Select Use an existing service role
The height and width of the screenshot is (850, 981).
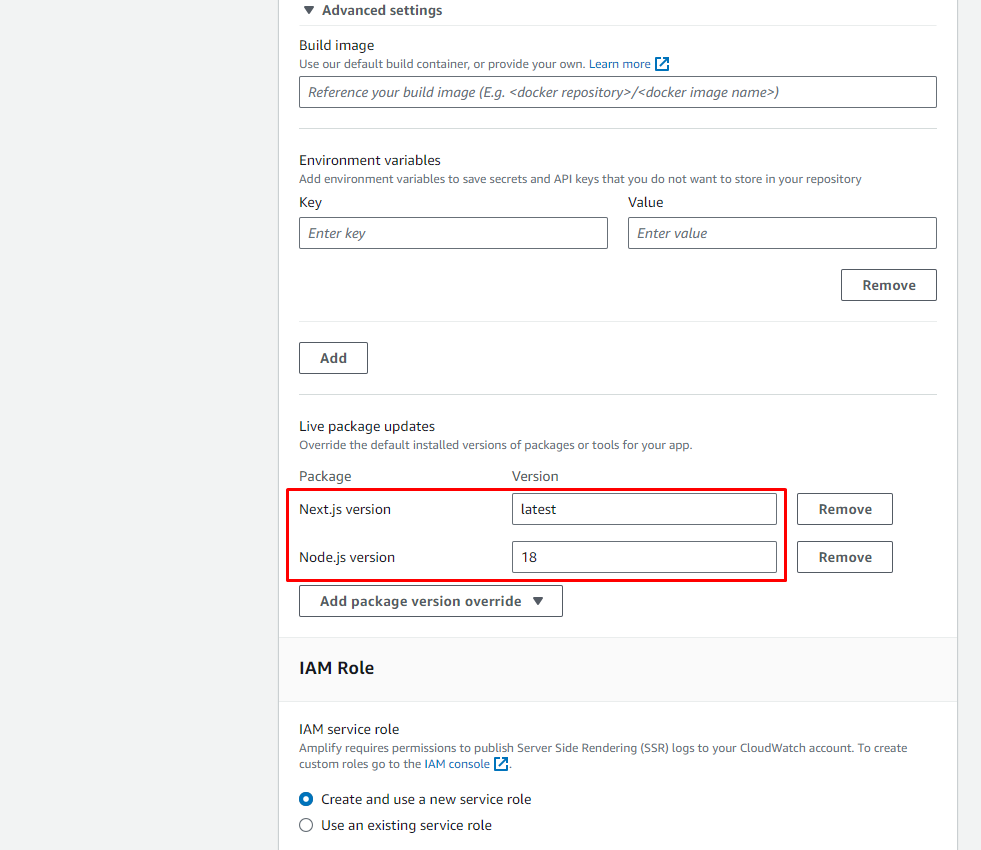point(307,825)
